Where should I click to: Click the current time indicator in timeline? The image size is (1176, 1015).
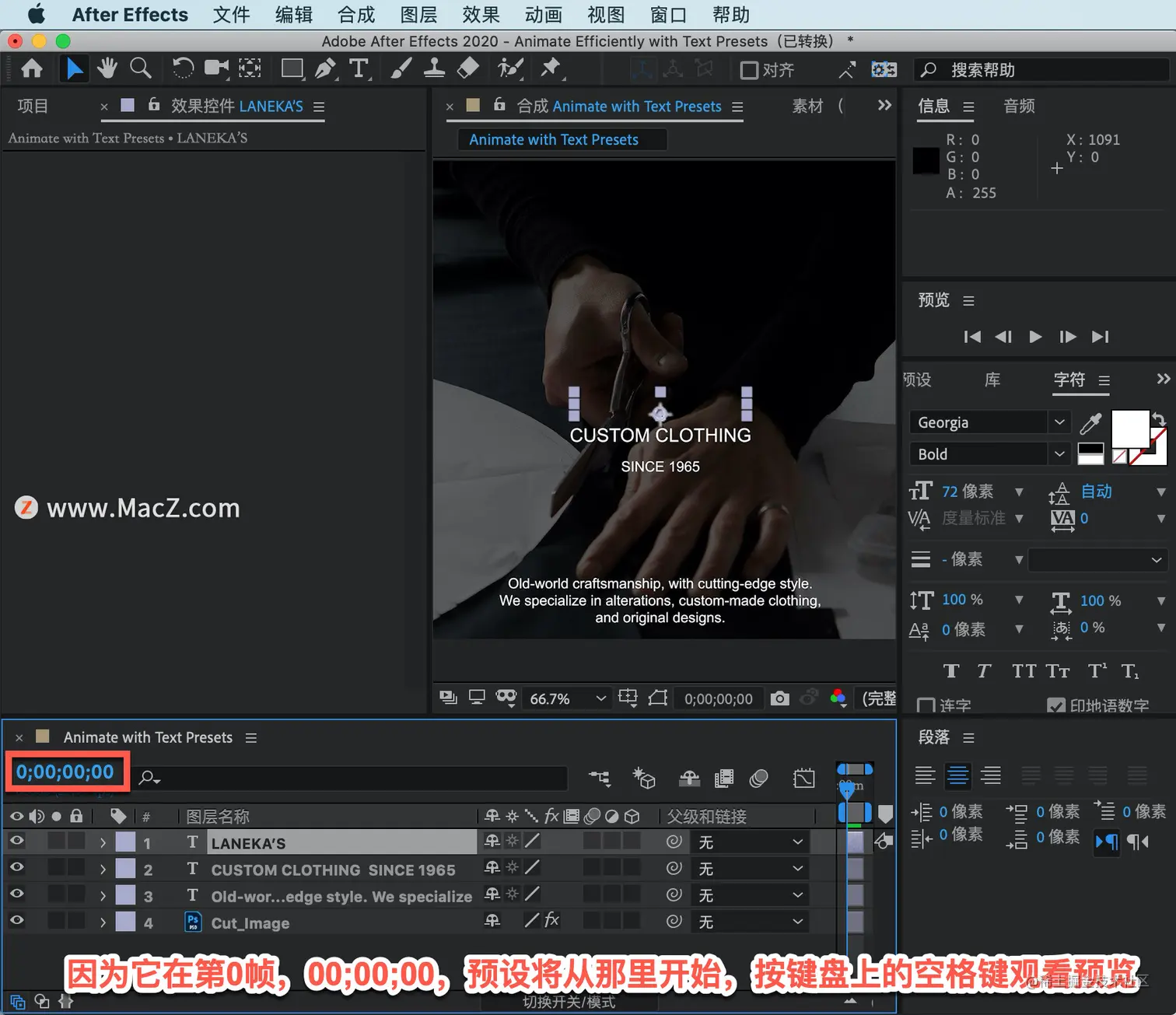(847, 789)
